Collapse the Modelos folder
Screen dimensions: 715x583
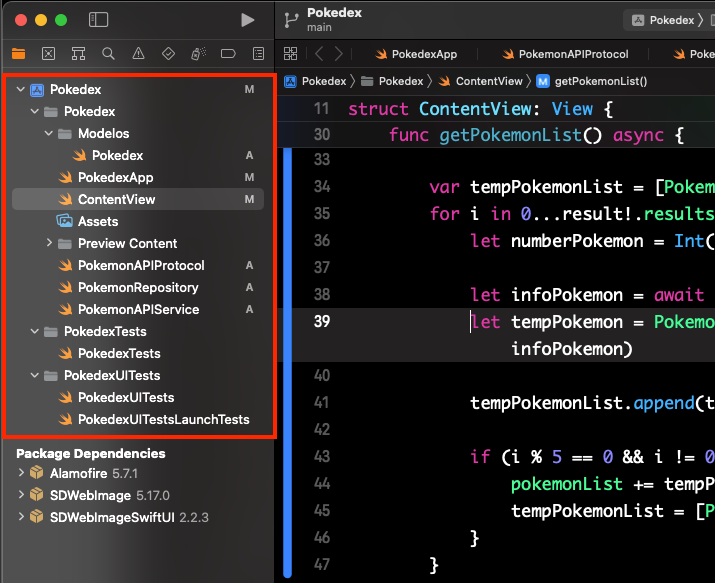coord(49,133)
